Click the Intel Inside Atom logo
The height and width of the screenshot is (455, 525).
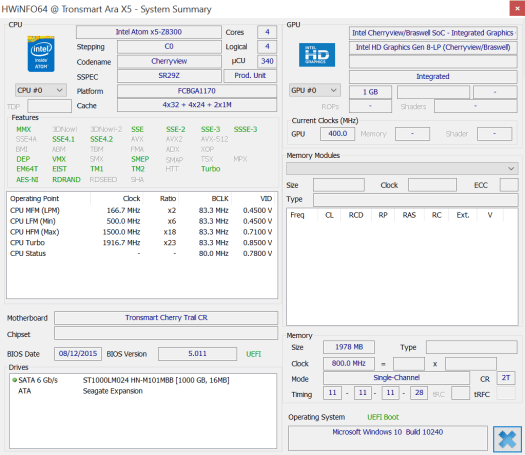41,54
